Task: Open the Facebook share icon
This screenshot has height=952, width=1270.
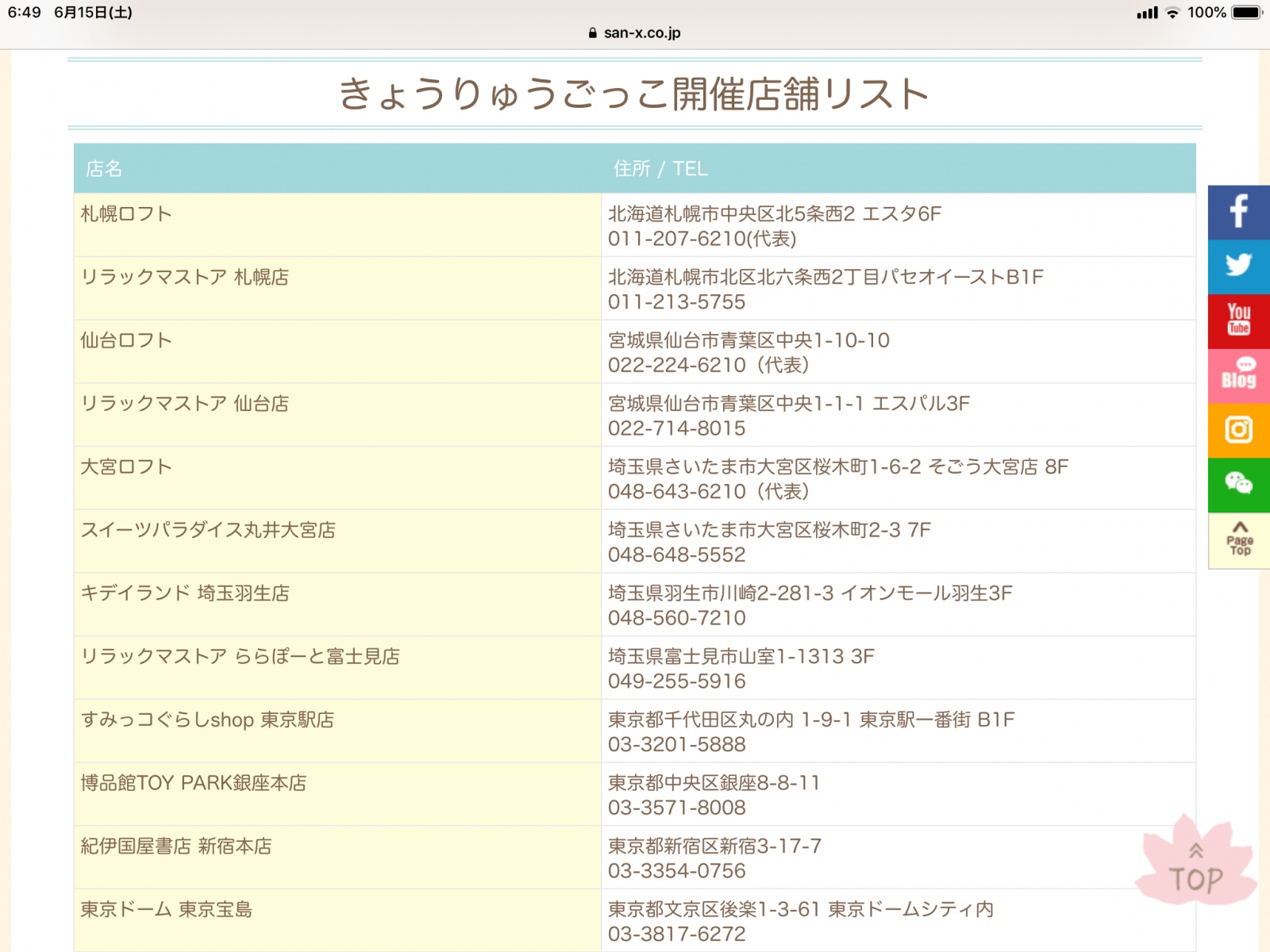Action: tap(1238, 212)
